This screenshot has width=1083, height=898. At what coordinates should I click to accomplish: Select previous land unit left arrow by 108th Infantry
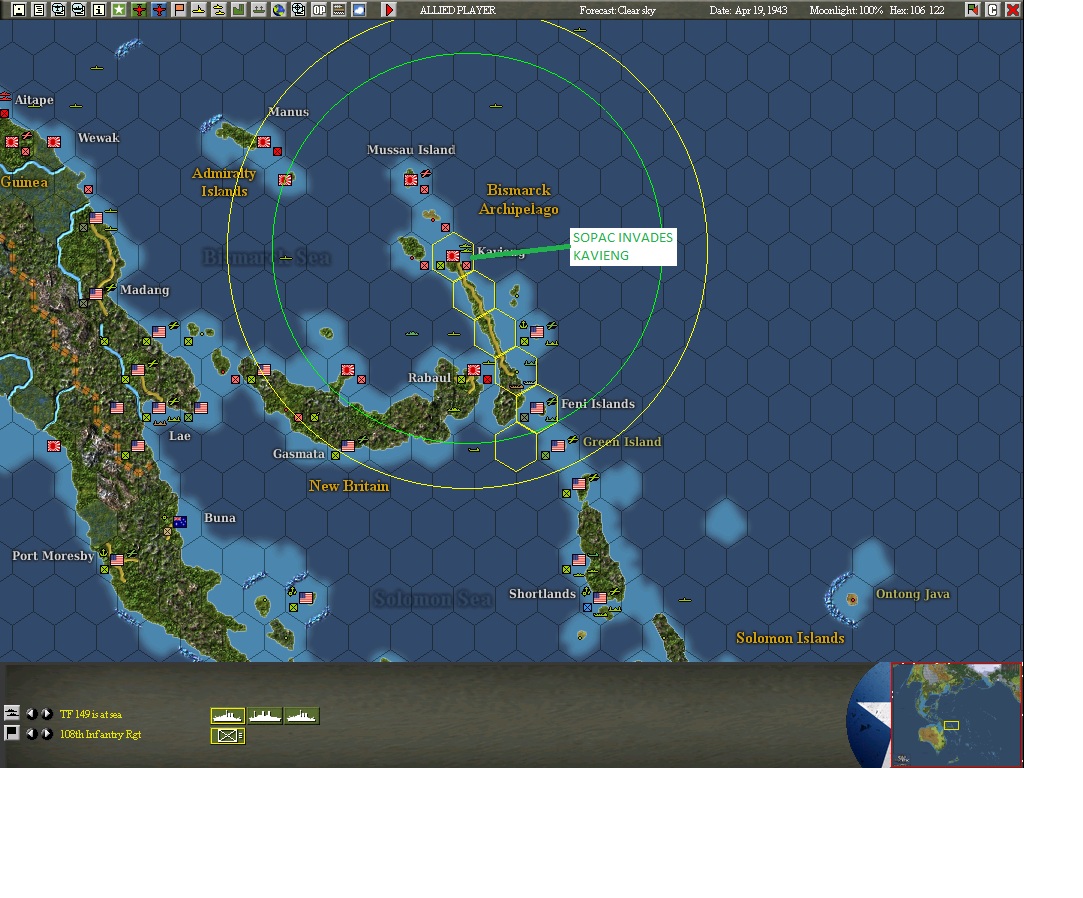[31, 734]
